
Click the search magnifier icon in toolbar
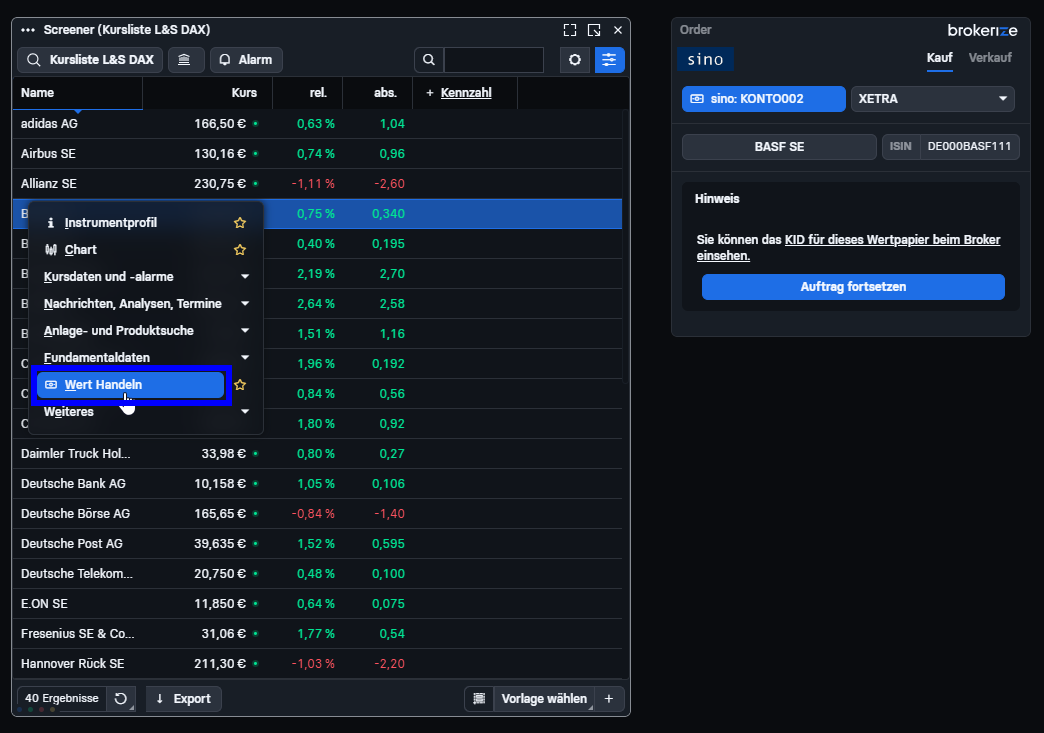coord(429,60)
